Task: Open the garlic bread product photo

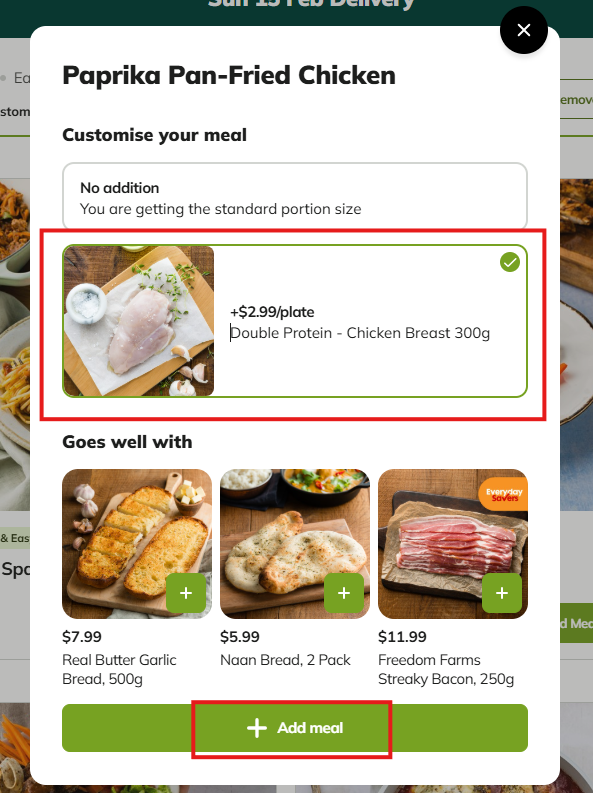Action: pyautogui.click(x=137, y=544)
